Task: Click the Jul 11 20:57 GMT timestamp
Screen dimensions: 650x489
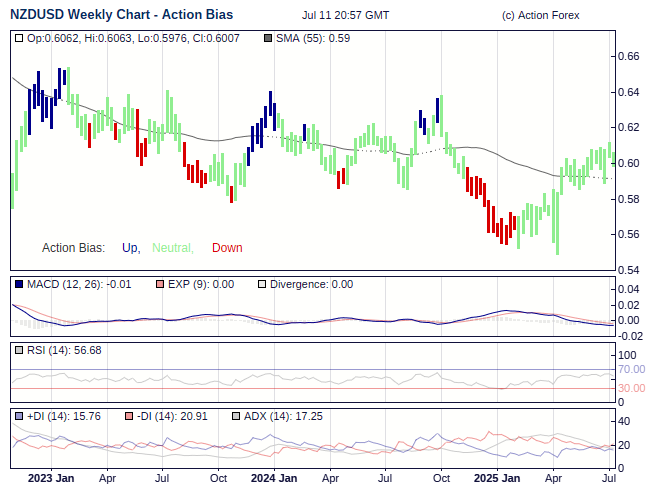Action: point(345,16)
